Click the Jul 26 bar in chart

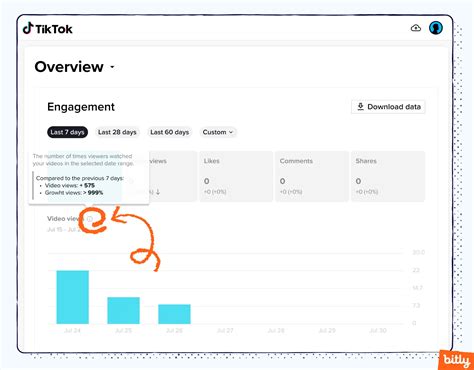(x=174, y=314)
